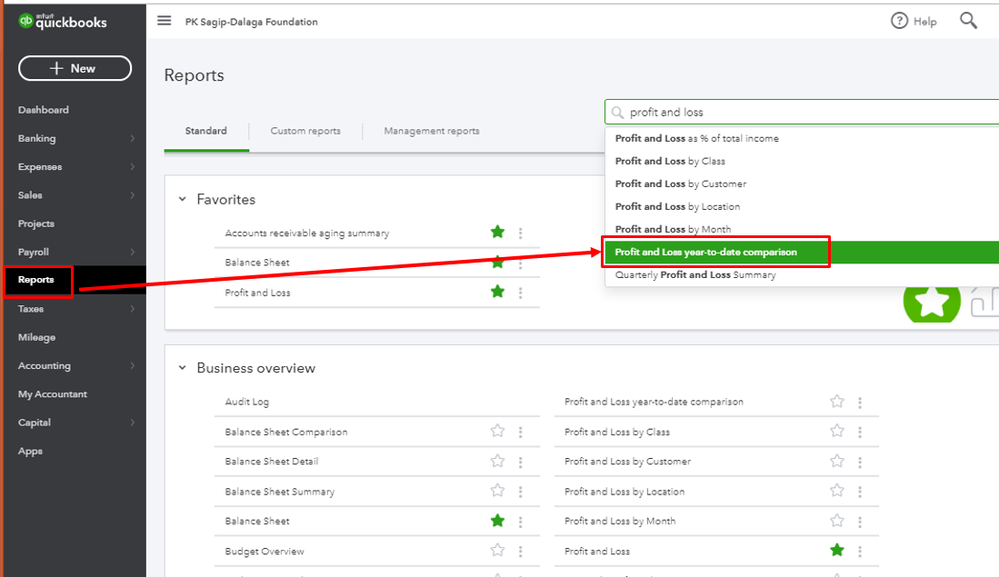Open more options for Balance Sheet Comparison
This screenshot has width=999, height=577.
[520, 432]
